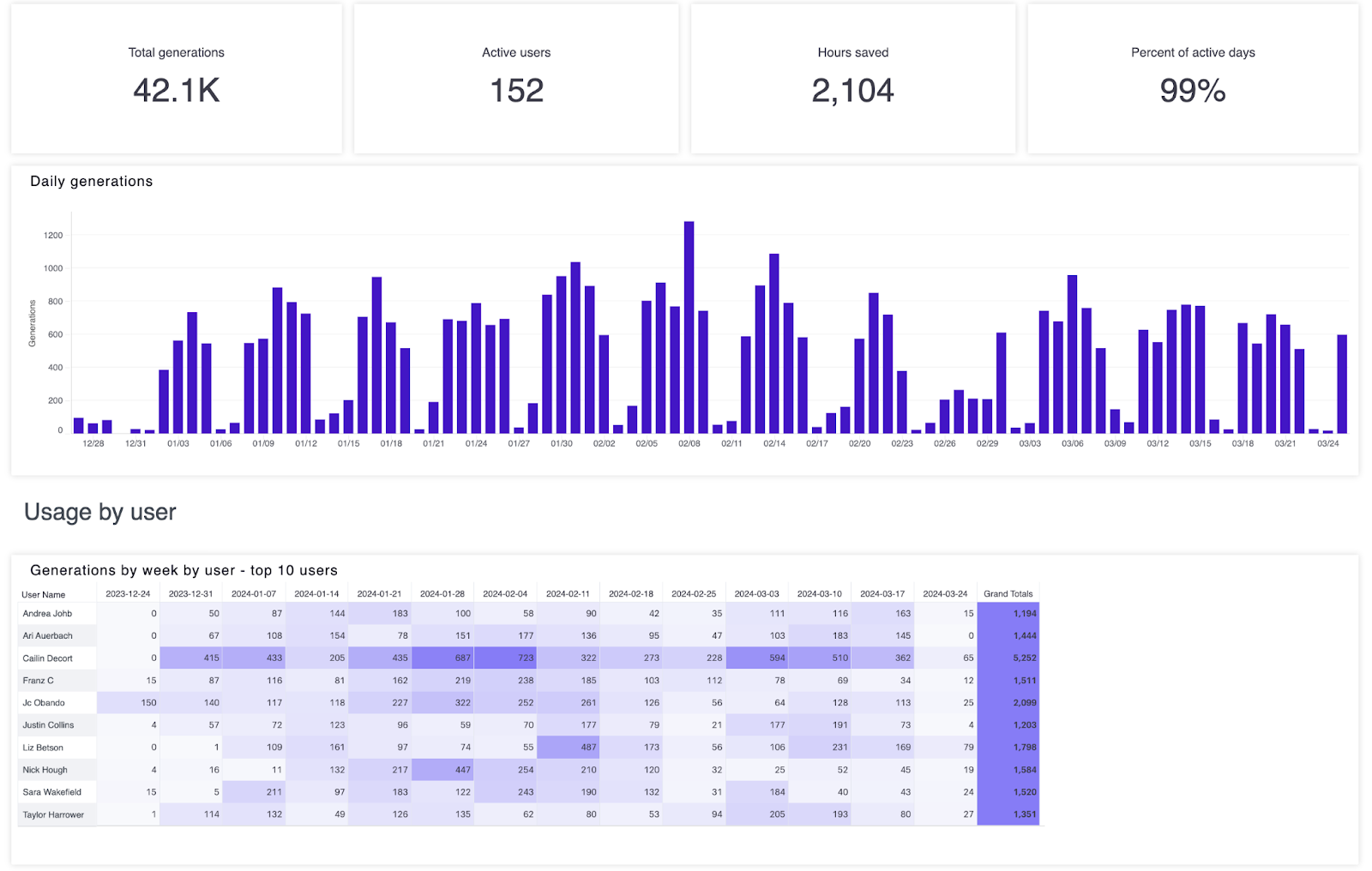Click the Hours saved card
The image size is (1372, 871).
coord(852,77)
